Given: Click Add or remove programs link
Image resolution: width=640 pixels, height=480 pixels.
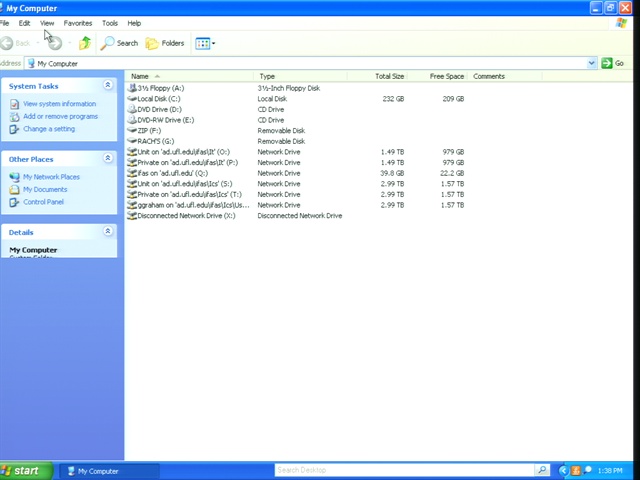Looking at the screenshot, I should tap(60, 116).
